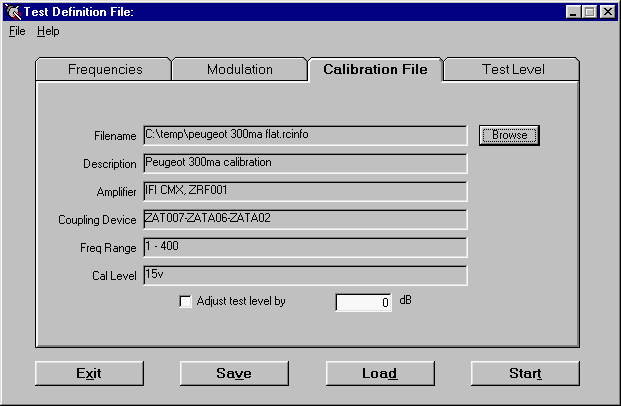Click the Coupling Device field

(x=305, y=219)
